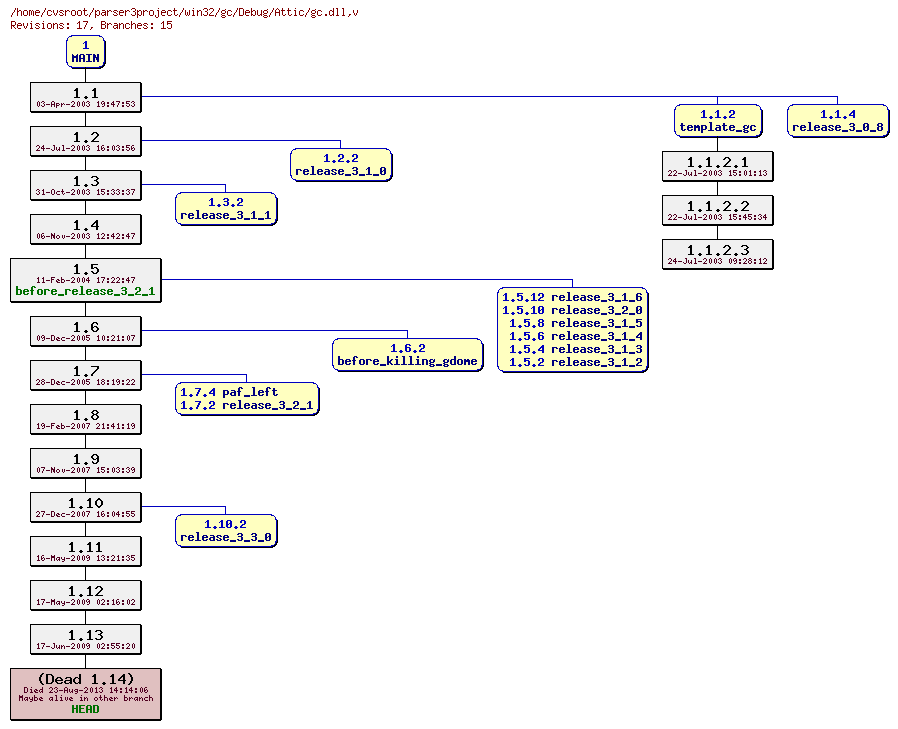The image size is (898, 729).
Task: Click the 1.5.6 release_3_1_4 entry
Action: pyautogui.click(x=576, y=337)
